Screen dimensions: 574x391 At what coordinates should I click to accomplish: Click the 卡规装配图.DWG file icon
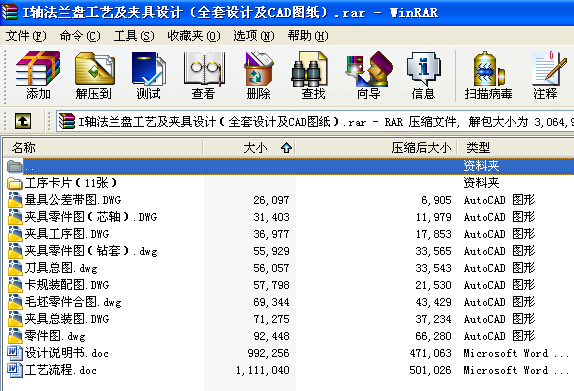coord(15,285)
